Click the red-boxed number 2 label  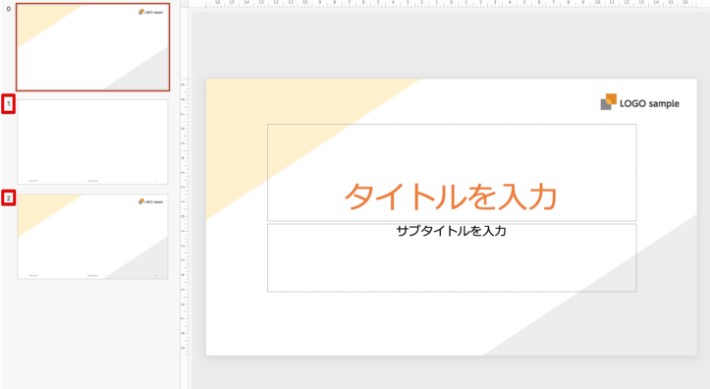pyautogui.click(x=9, y=198)
